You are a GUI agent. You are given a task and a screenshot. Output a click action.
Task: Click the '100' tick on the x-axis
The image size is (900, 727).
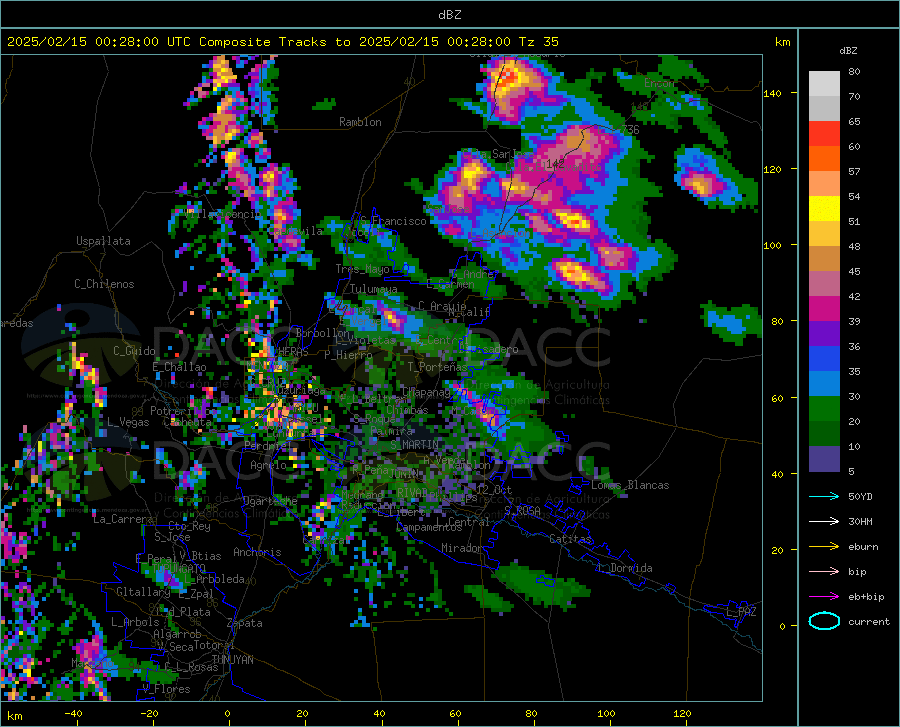606,714
